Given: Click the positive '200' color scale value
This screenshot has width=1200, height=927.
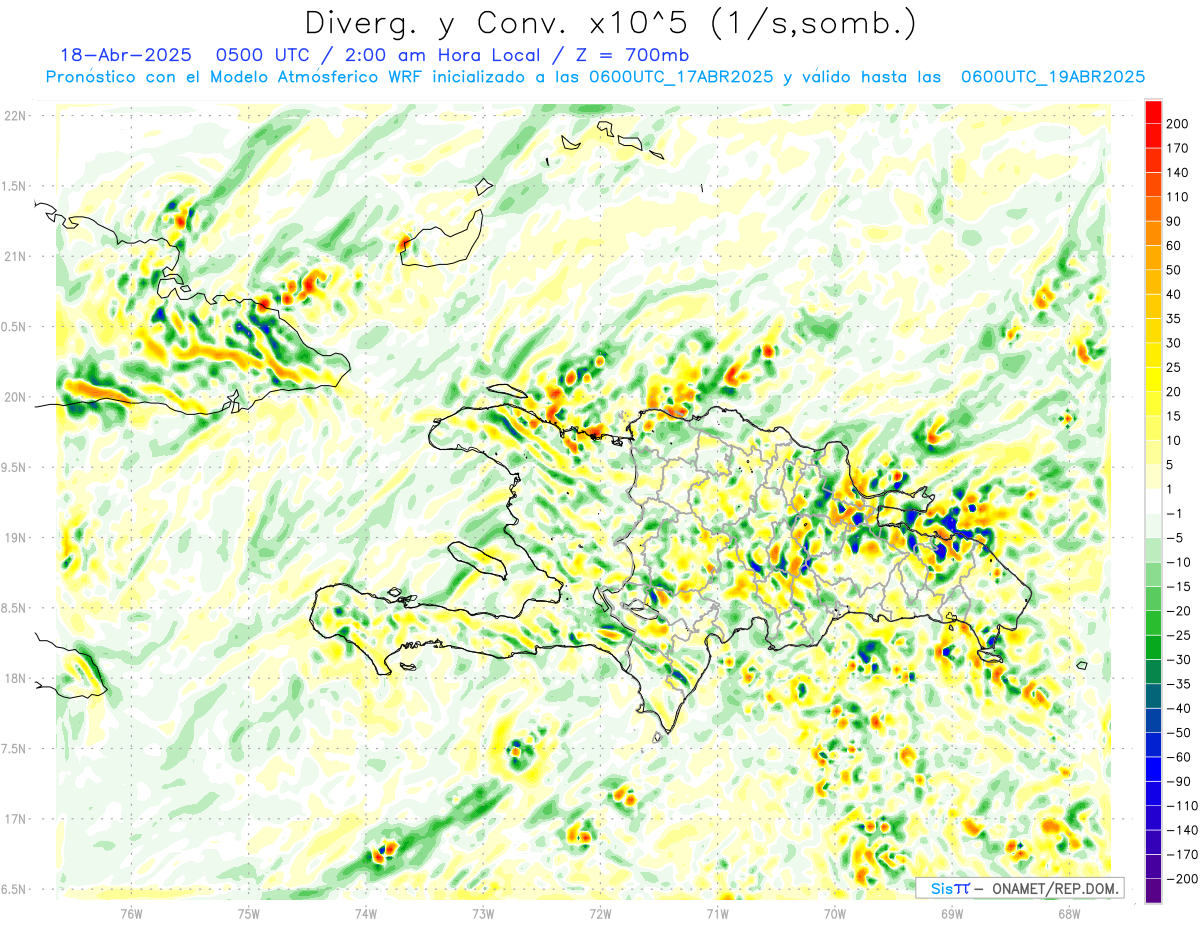Looking at the screenshot, I should click(x=1178, y=124).
